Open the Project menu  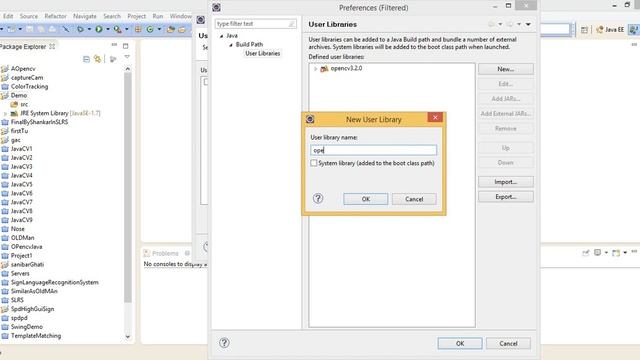tap(136, 16)
